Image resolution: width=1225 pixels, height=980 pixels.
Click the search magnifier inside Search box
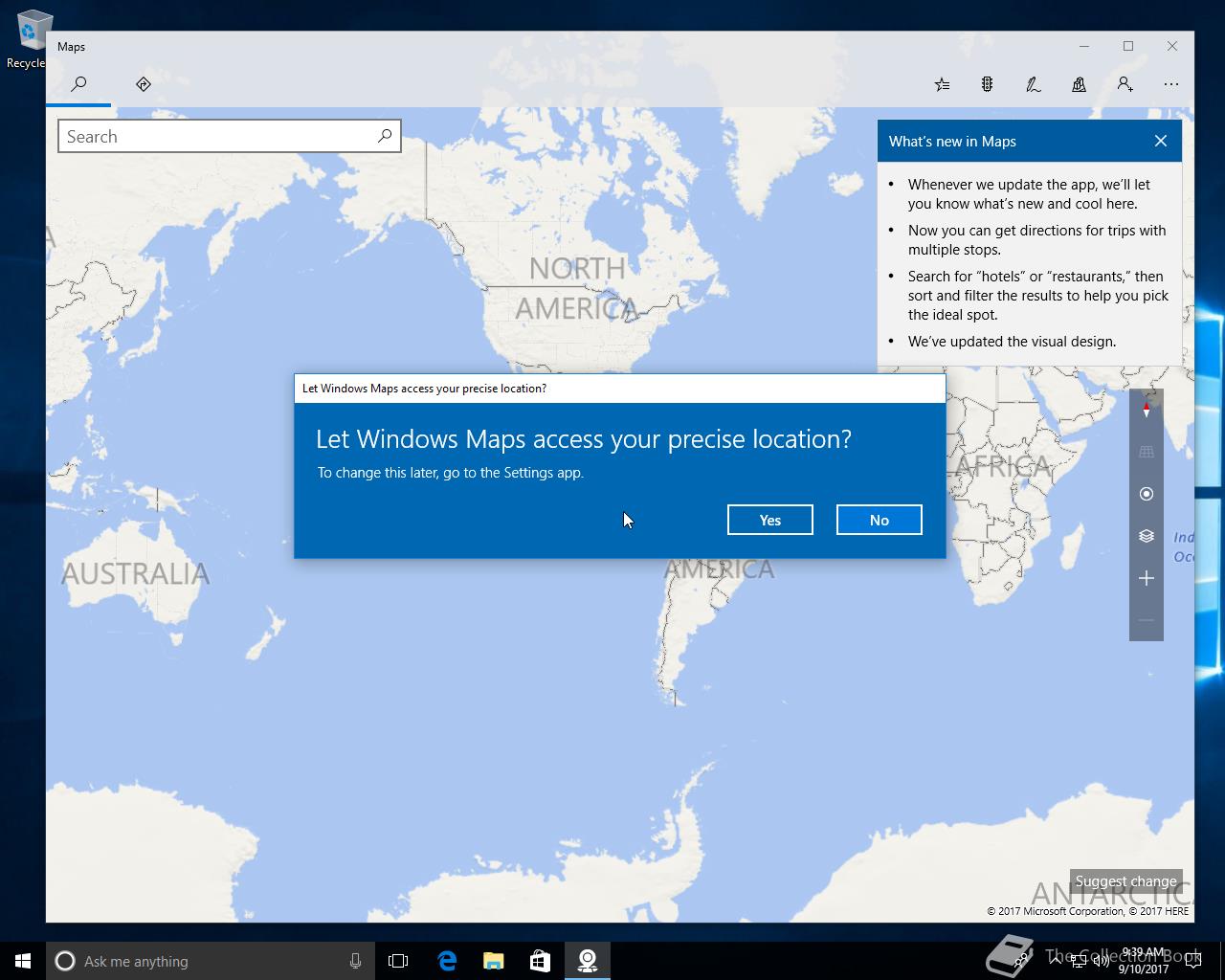(x=385, y=136)
